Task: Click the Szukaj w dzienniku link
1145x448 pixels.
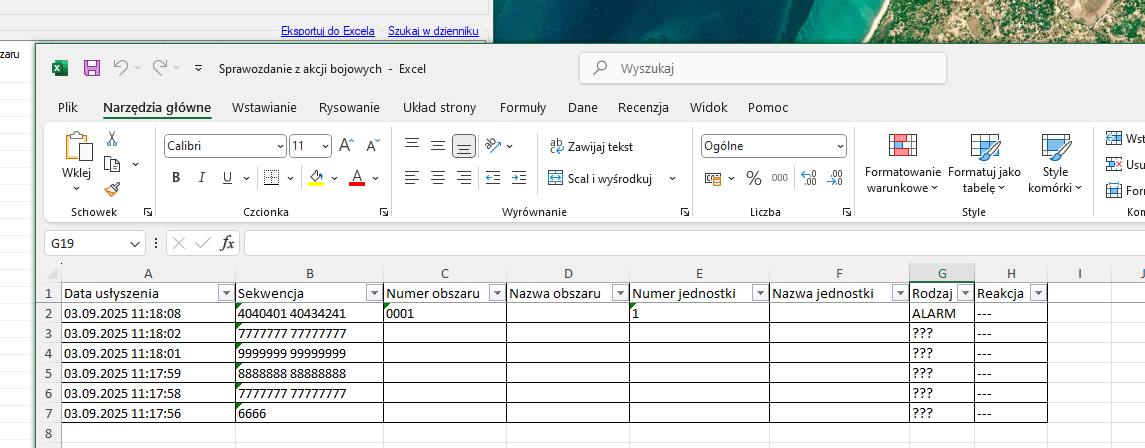Action: [x=433, y=31]
